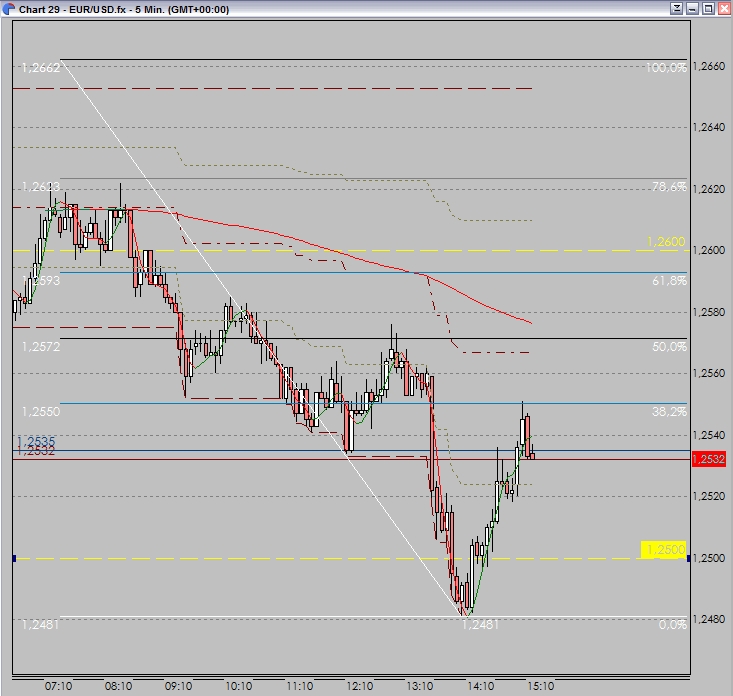
Task: Click the blue handle at right end of 1,2500 line
Action: (x=689, y=558)
